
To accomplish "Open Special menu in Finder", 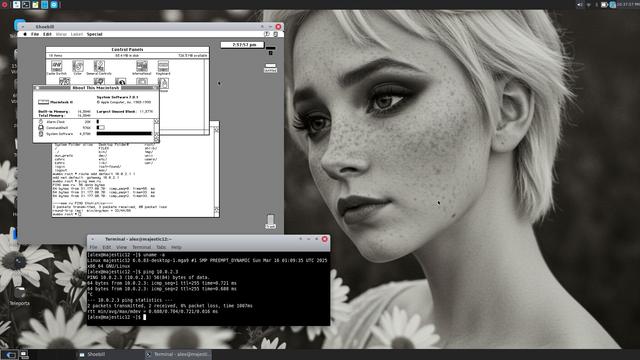I will pyautogui.click(x=94, y=34).
